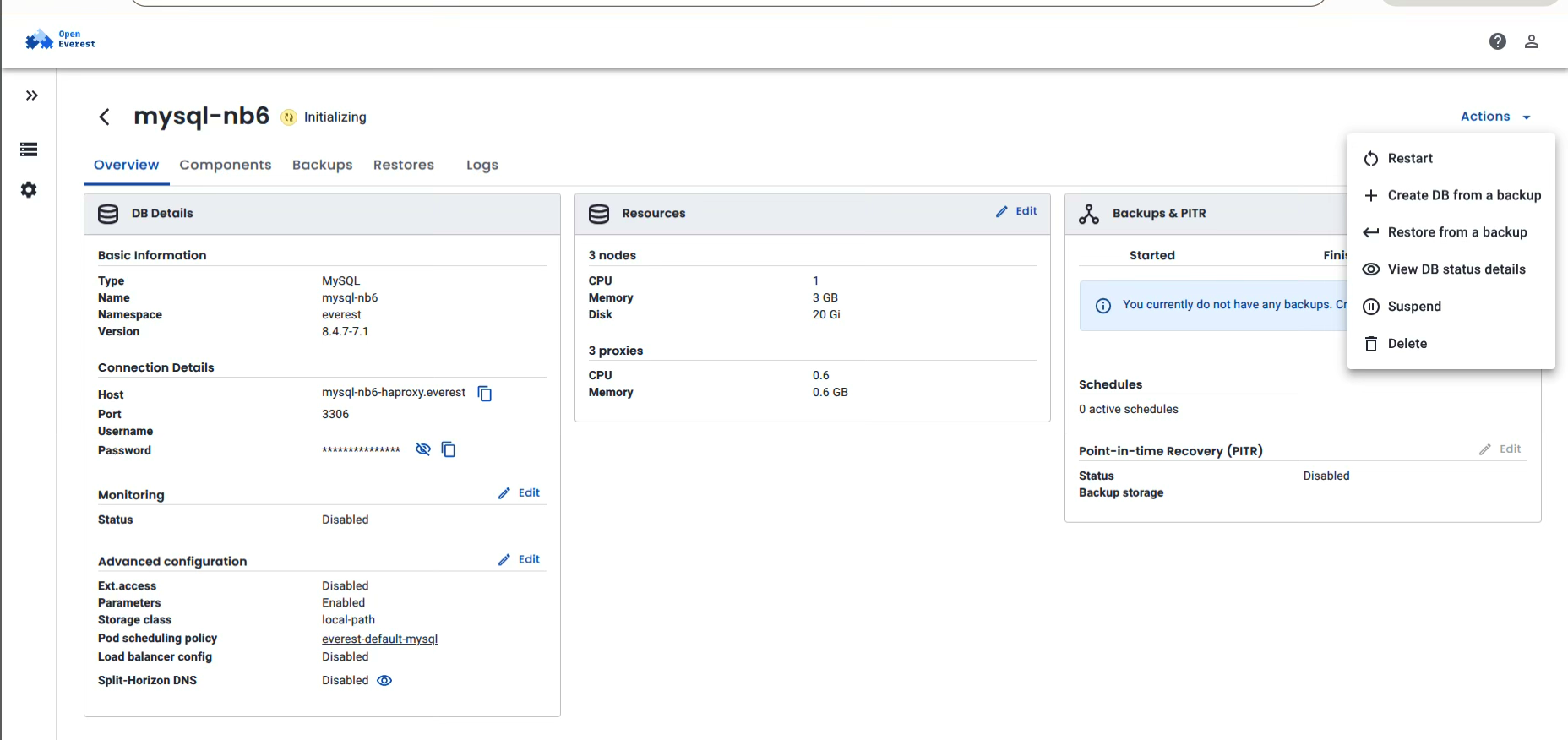Click the Open Everest logo
Screen dimensions: 1568x740
pos(60,40)
